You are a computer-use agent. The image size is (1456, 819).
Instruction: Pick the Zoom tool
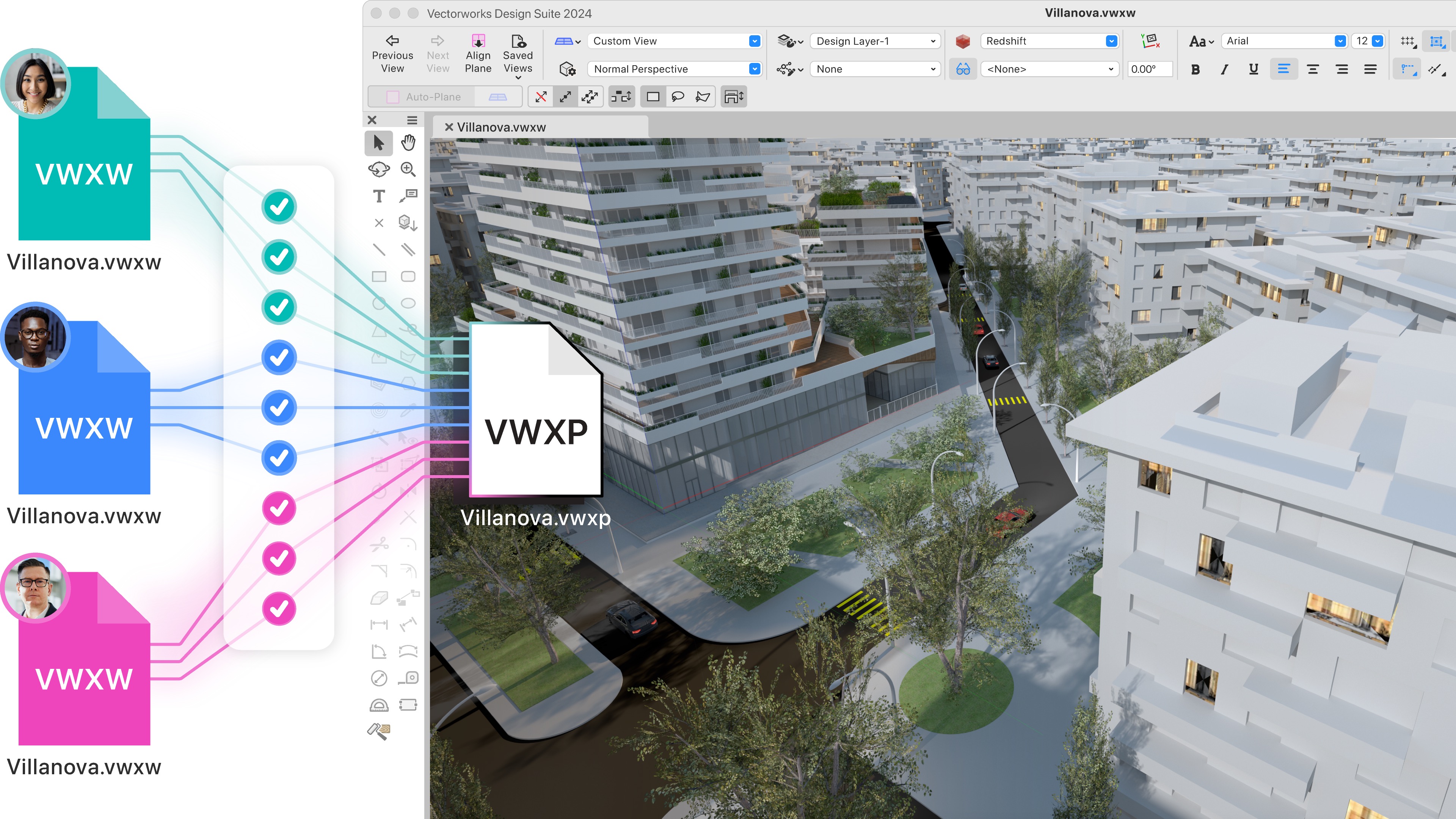(408, 169)
